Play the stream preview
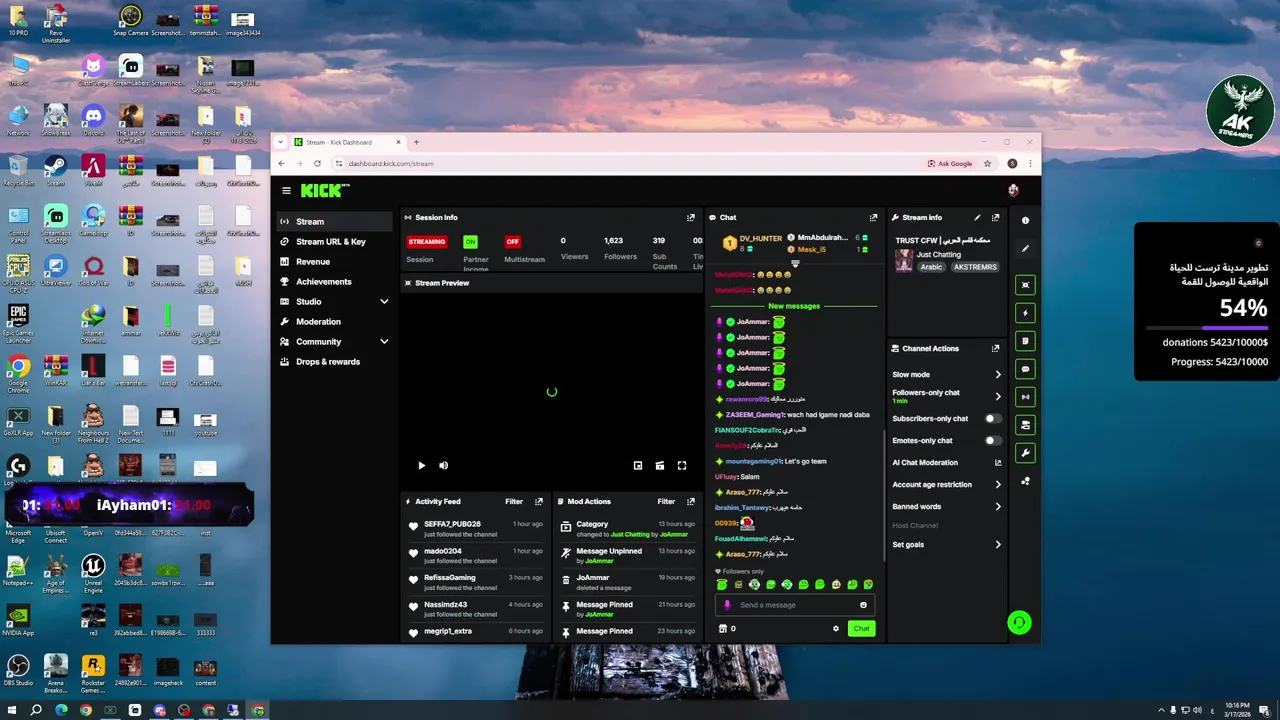 (421, 465)
